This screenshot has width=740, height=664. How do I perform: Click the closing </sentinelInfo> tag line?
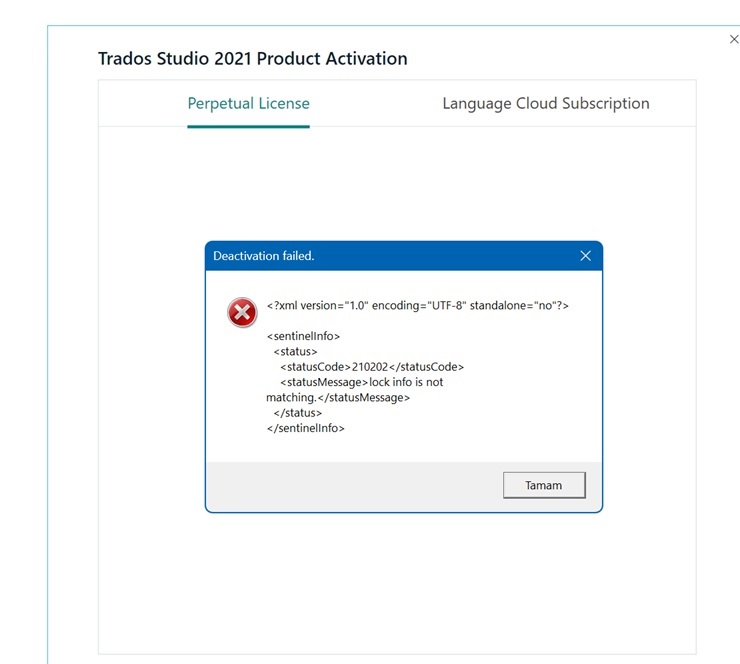[305, 428]
